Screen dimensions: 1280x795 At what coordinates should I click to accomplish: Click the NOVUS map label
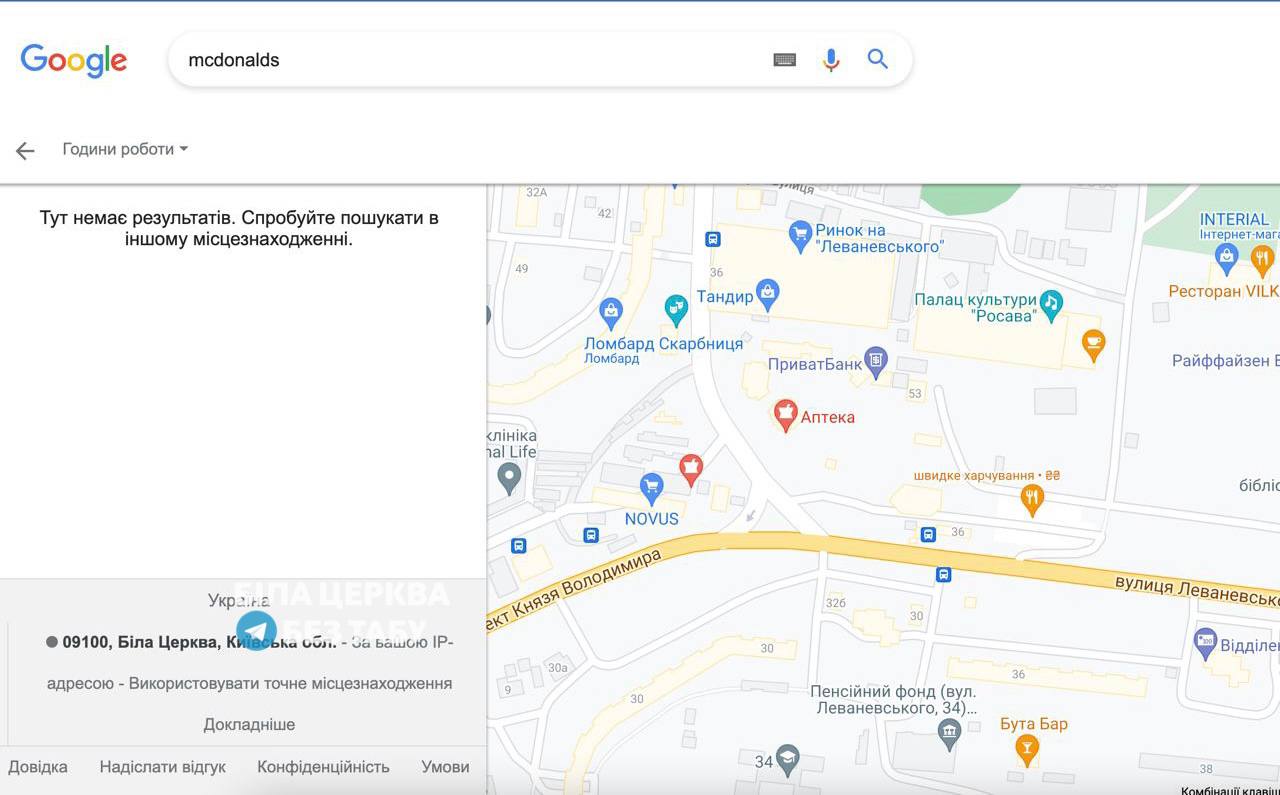pyautogui.click(x=651, y=519)
